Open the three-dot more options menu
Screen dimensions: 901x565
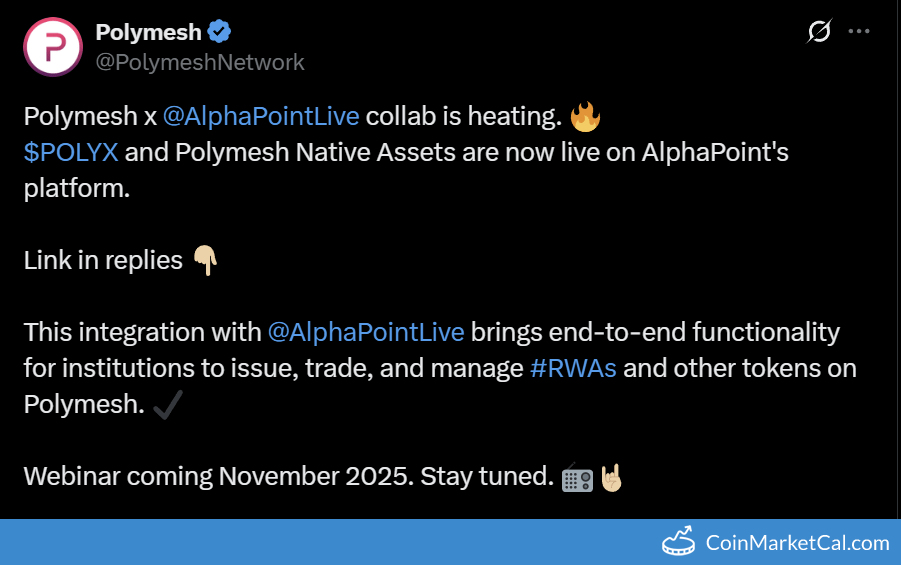(859, 32)
